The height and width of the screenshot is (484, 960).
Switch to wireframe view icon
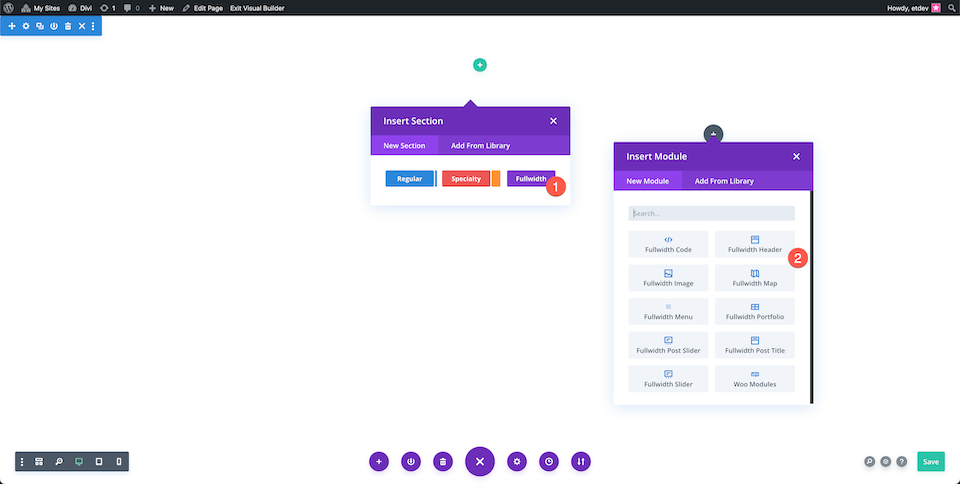point(39,462)
